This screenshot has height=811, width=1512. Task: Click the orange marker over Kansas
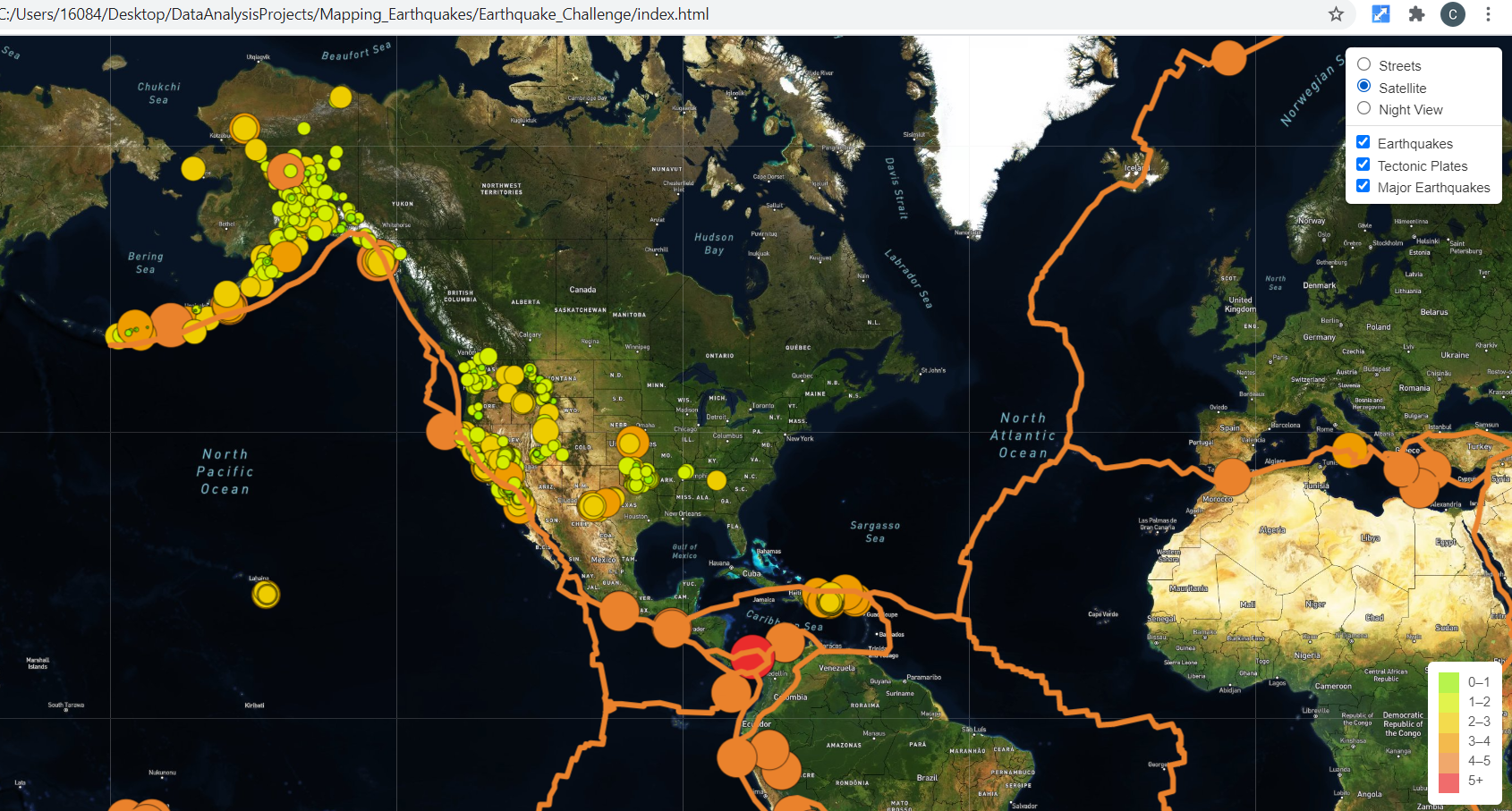click(632, 442)
